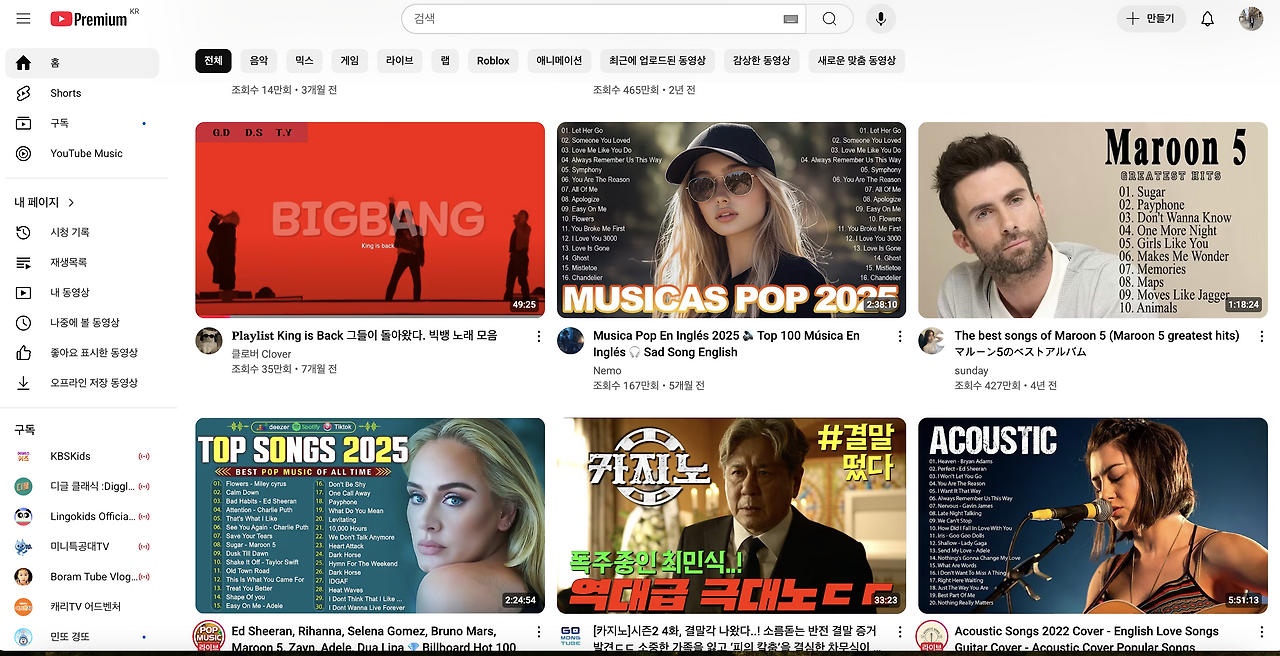Open YouTube Music from the sidebar
The height and width of the screenshot is (656, 1280).
click(88, 153)
